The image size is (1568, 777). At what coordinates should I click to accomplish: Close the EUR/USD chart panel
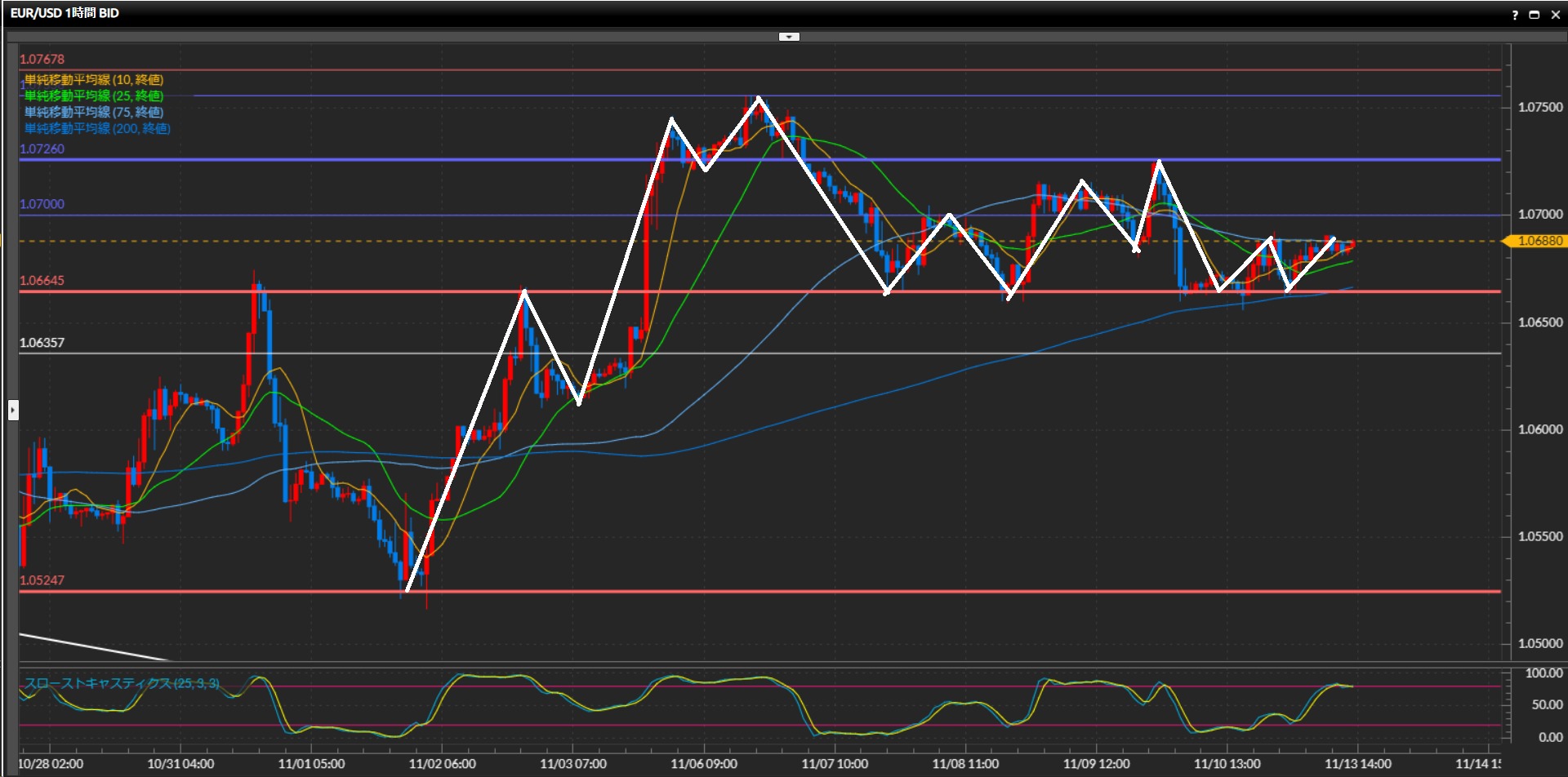click(1555, 15)
